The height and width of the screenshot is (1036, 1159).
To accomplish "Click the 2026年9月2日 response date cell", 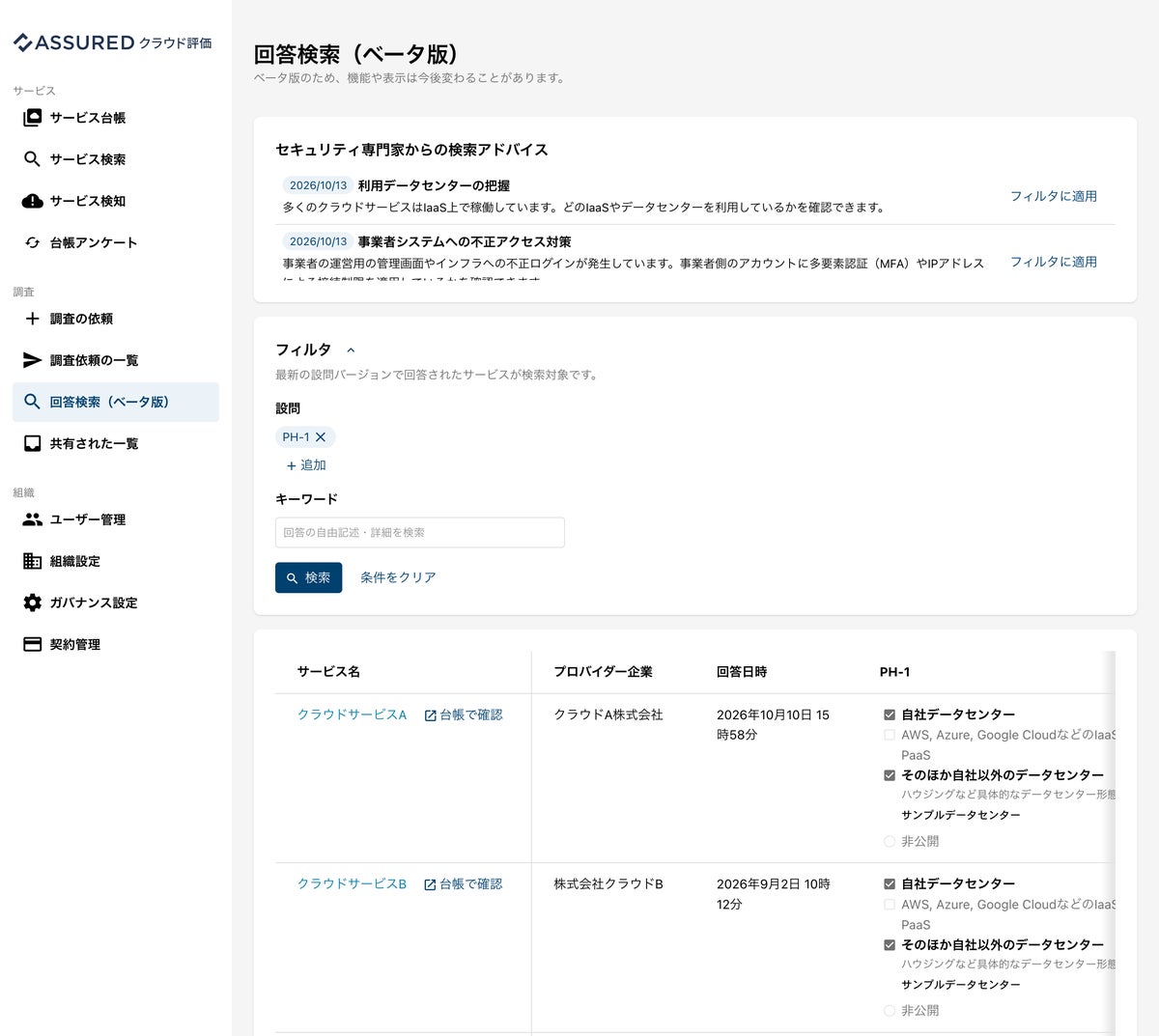I will pos(773,894).
